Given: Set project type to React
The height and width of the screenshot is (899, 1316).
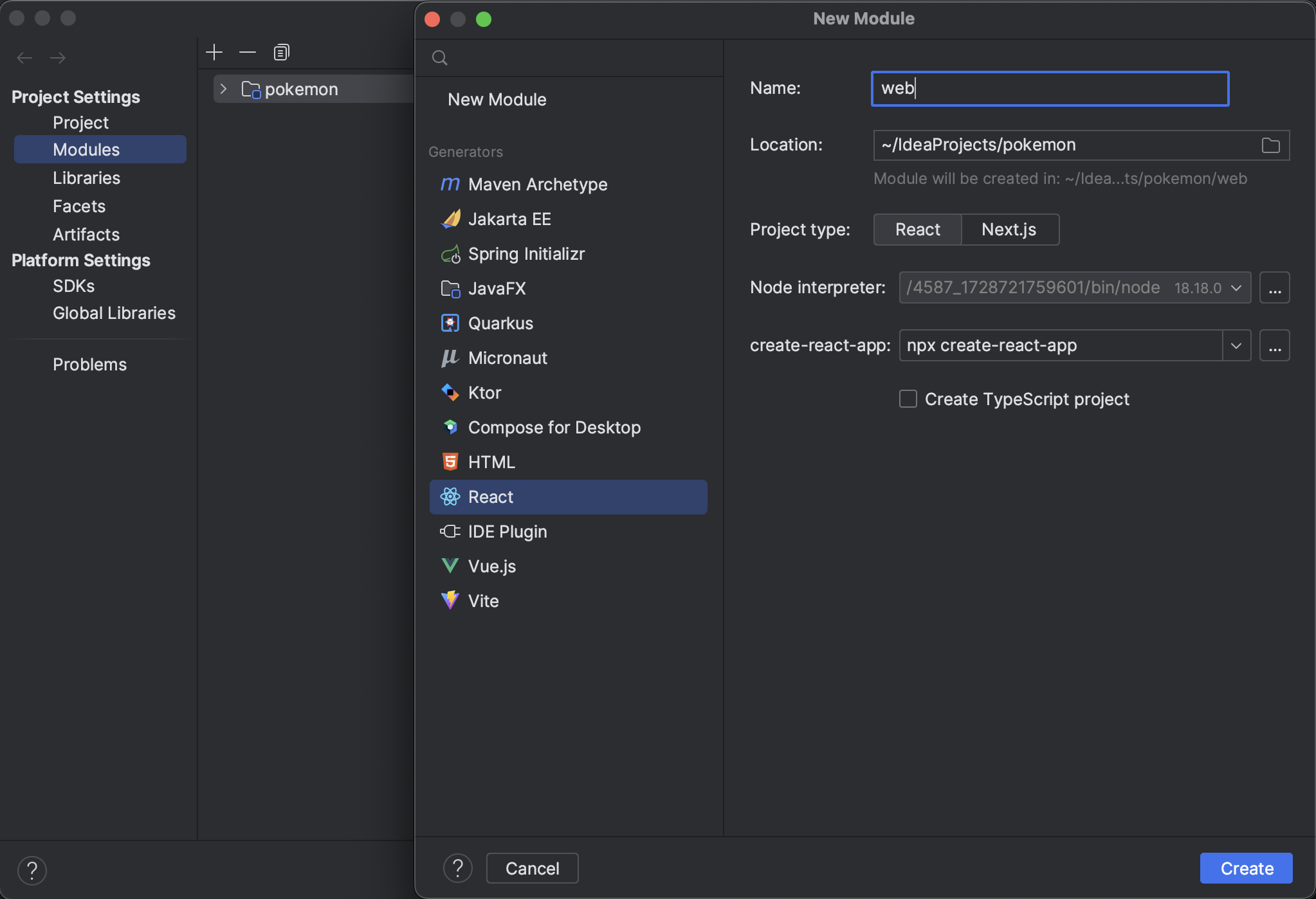Looking at the screenshot, I should tap(917, 230).
